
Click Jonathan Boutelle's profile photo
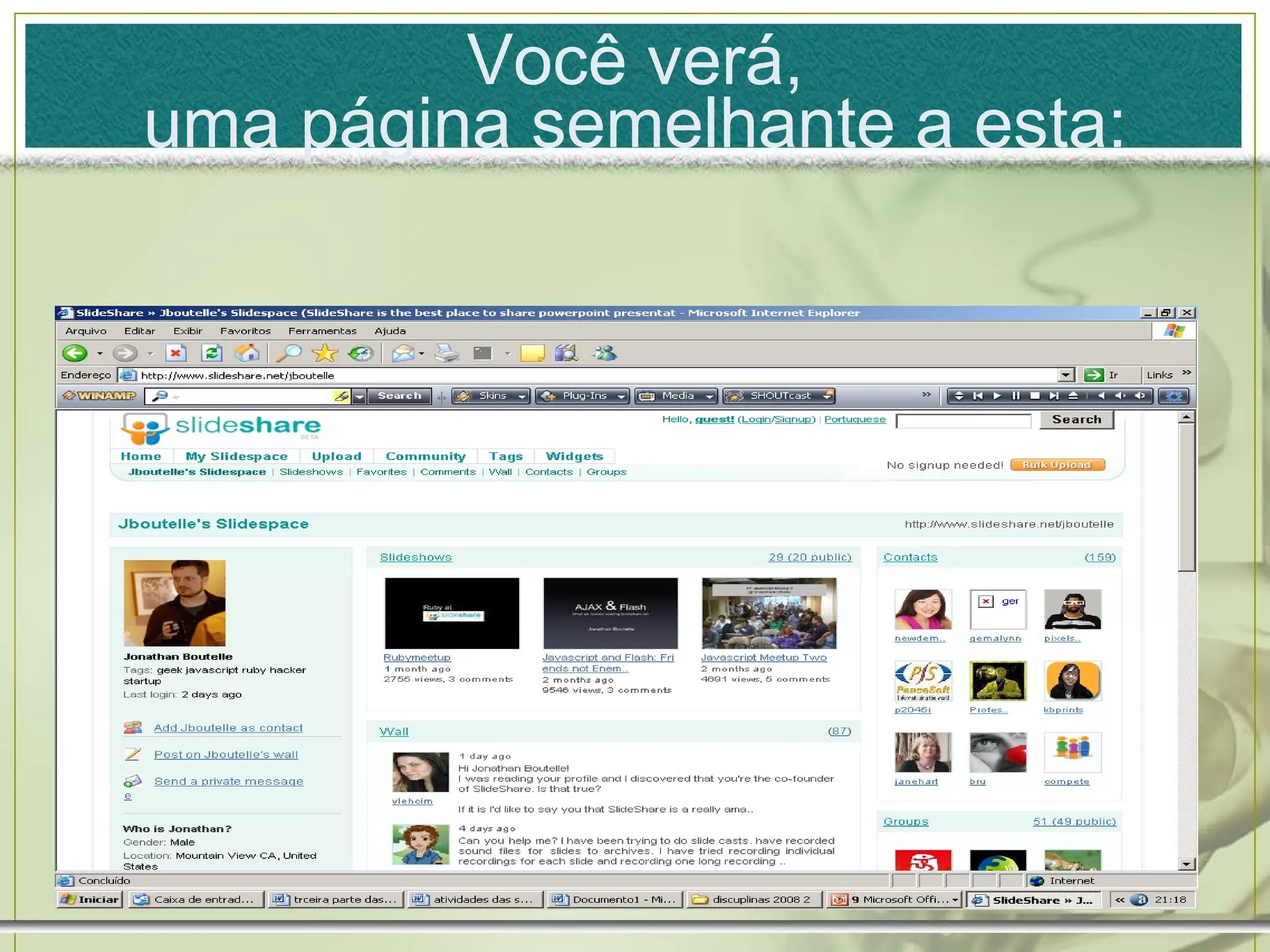(175, 603)
